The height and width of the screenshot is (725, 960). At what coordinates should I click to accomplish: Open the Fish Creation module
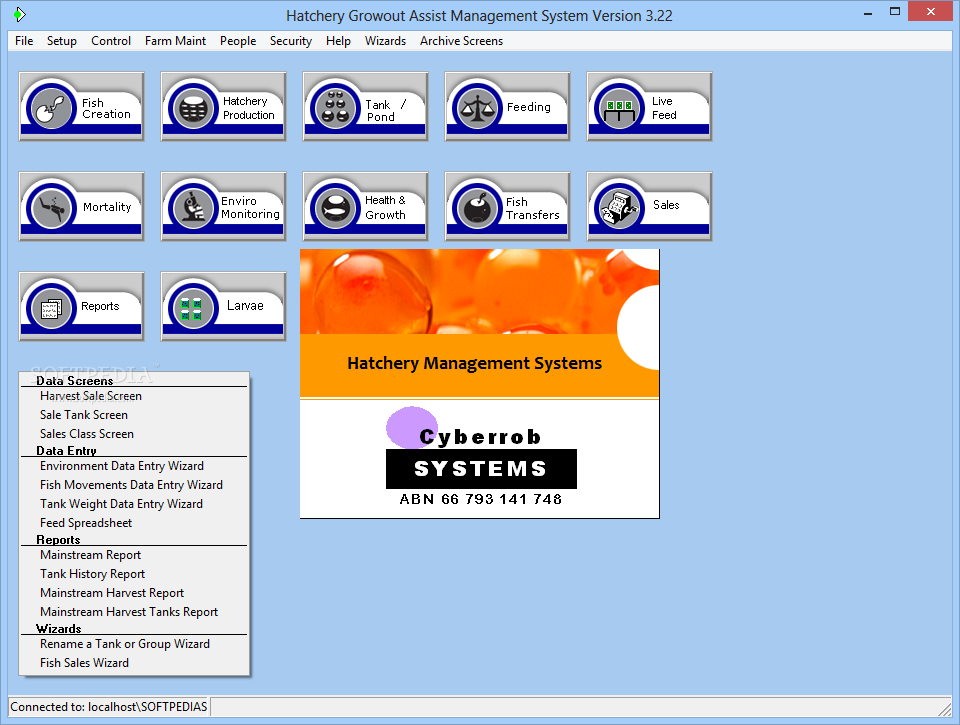81,107
